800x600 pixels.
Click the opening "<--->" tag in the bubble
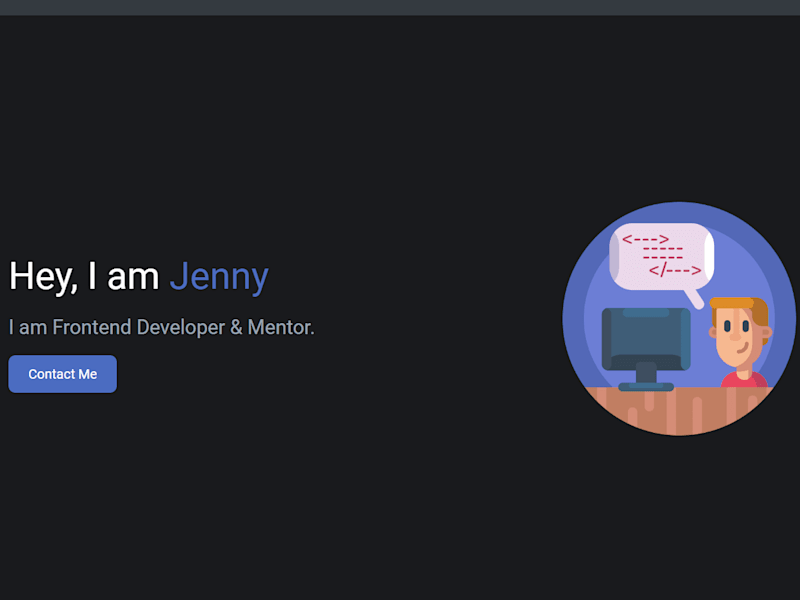pyautogui.click(x=645, y=239)
